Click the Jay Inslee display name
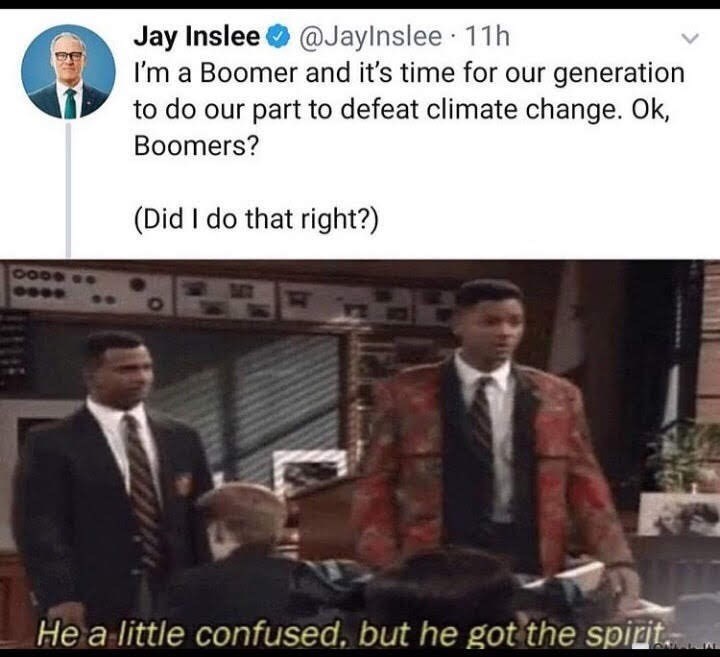 tap(197, 36)
